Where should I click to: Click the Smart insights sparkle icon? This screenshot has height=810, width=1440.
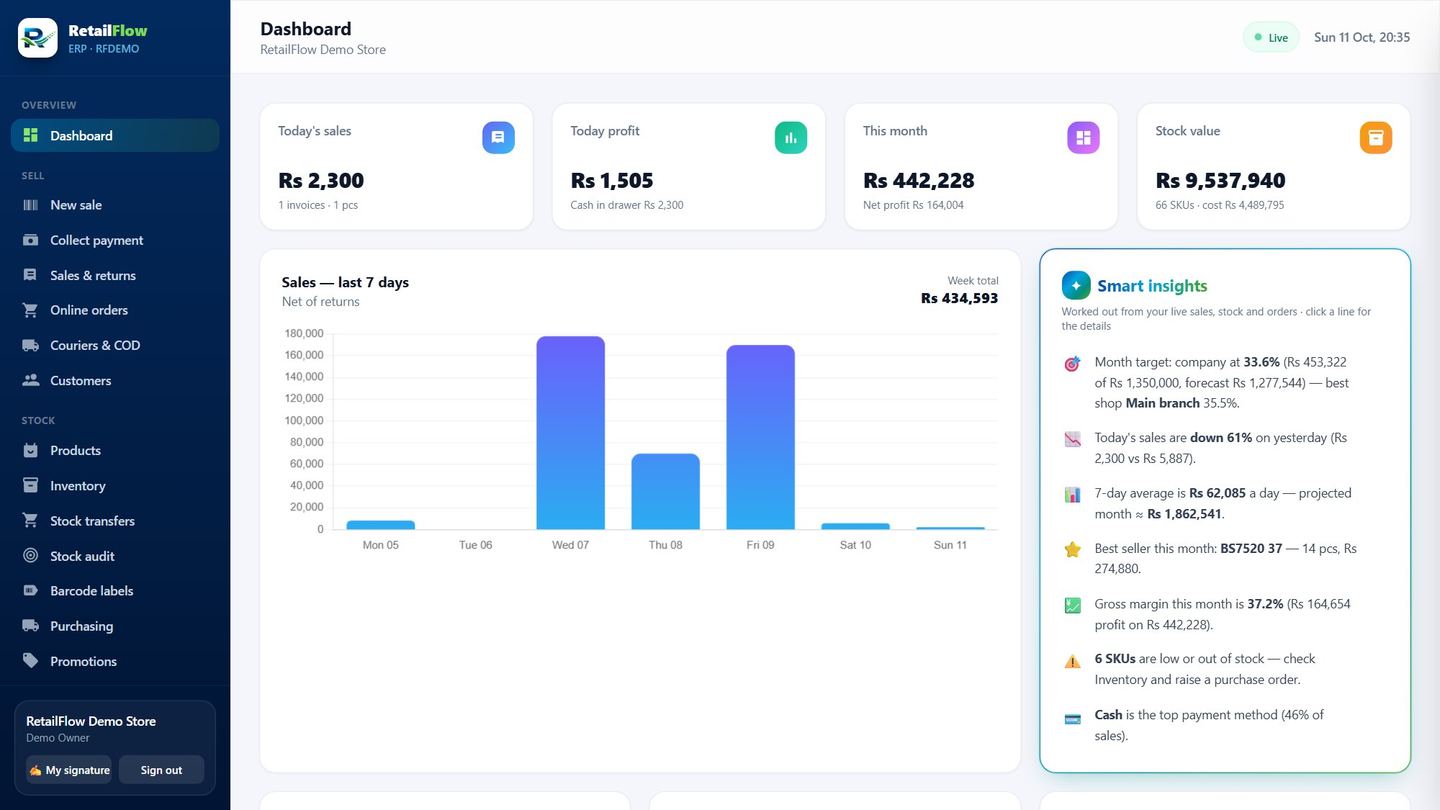[x=1076, y=285]
